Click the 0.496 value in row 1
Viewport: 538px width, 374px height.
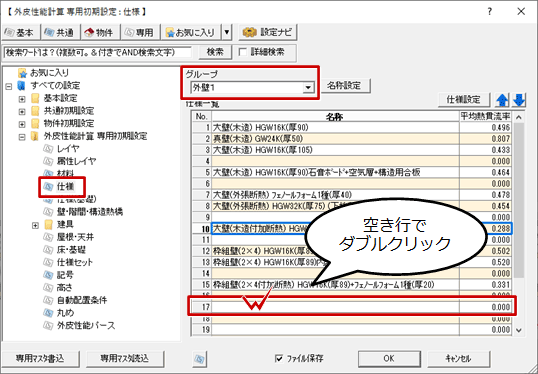click(x=500, y=128)
